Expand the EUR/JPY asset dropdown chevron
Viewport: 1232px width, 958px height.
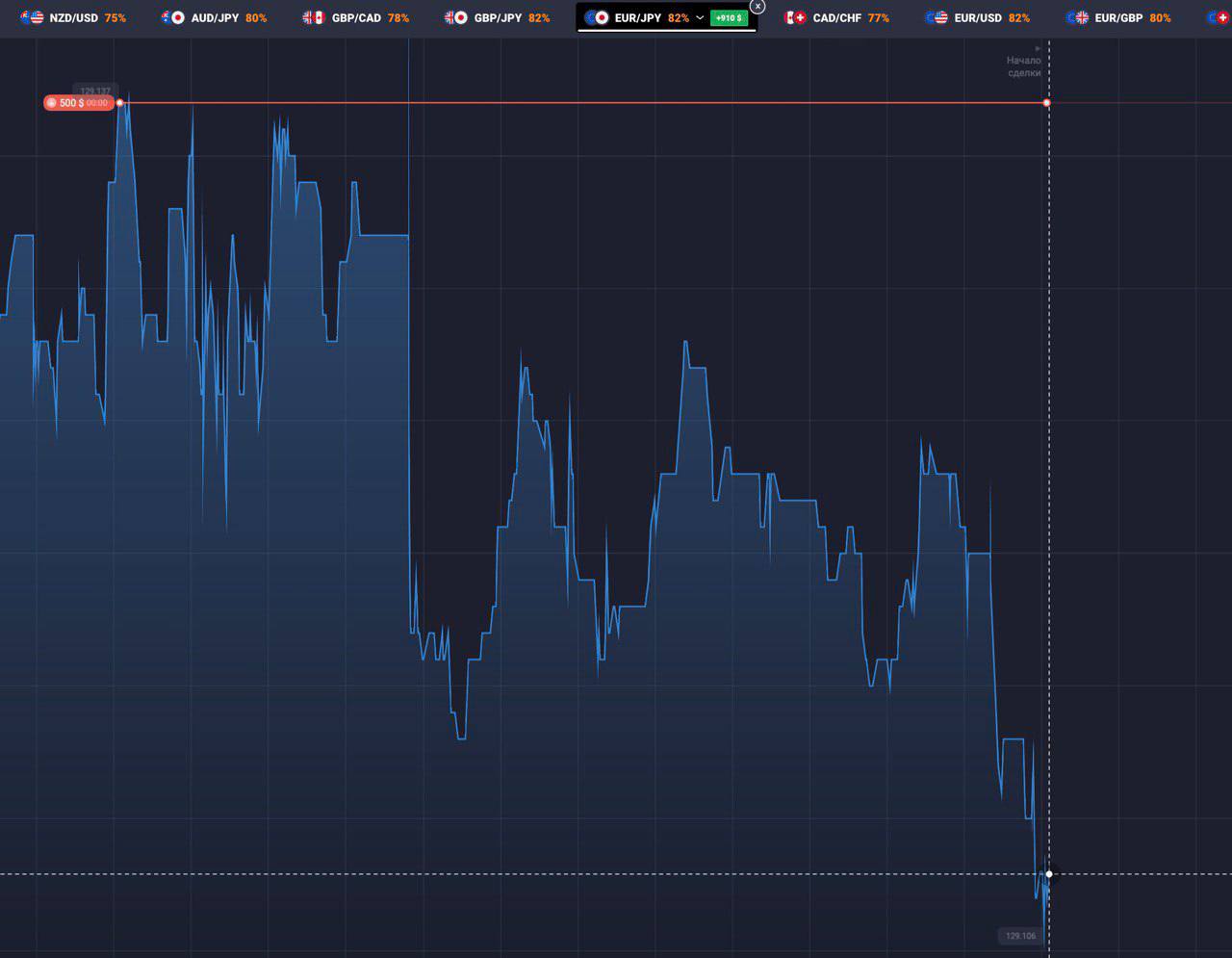[x=700, y=18]
